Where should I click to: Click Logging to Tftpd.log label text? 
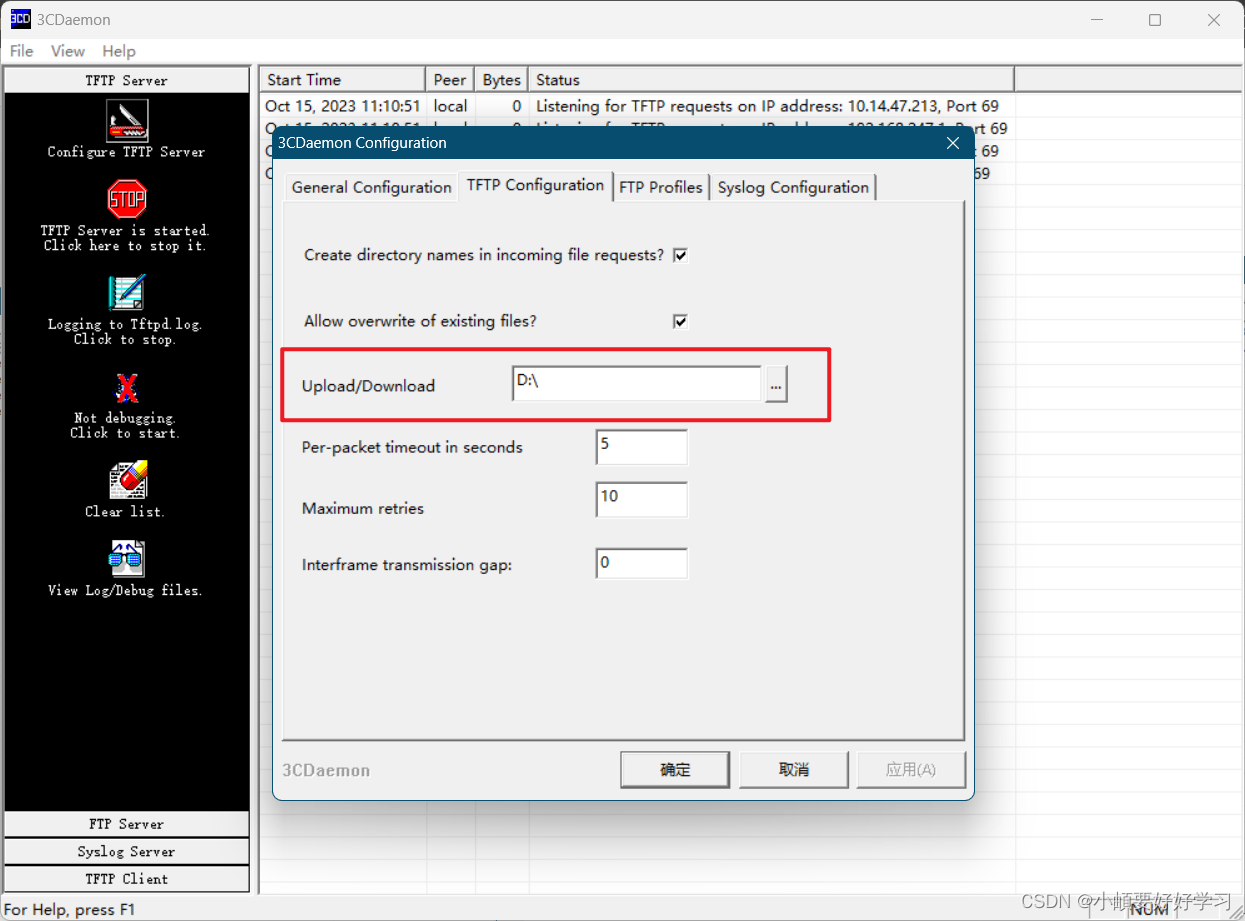pos(125,332)
